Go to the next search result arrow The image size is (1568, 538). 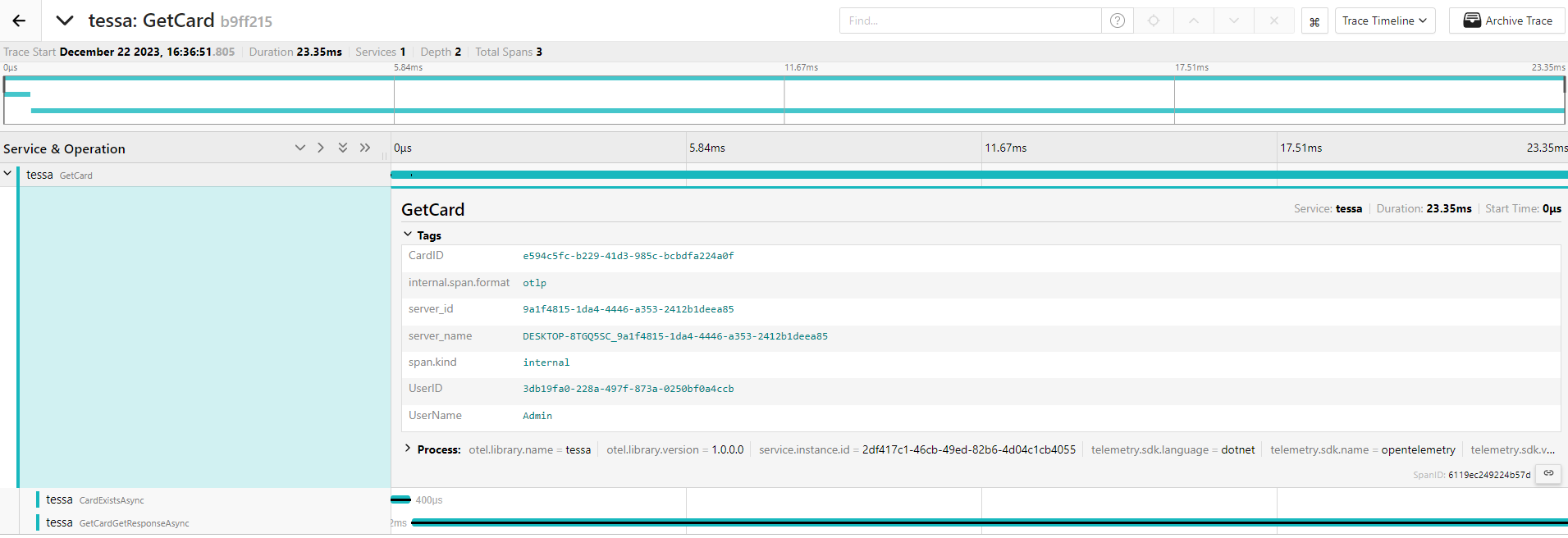pyautogui.click(x=1234, y=21)
